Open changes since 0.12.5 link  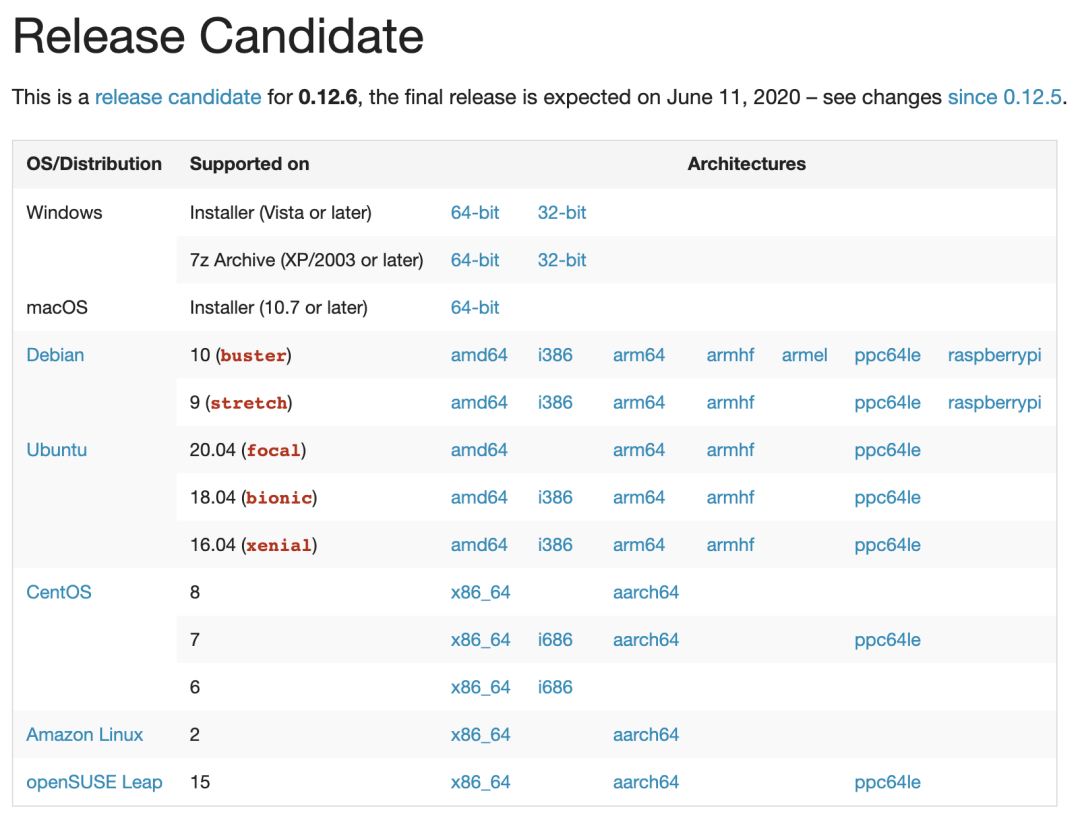click(1004, 97)
